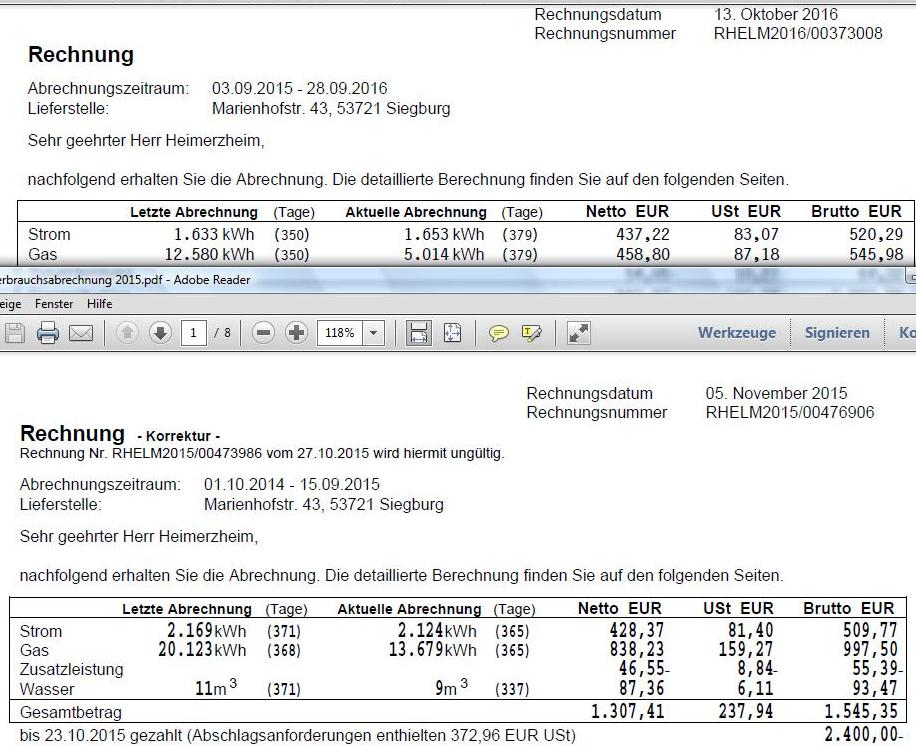916x746 pixels.
Task: Add a sticky note comment
Action: [498, 334]
